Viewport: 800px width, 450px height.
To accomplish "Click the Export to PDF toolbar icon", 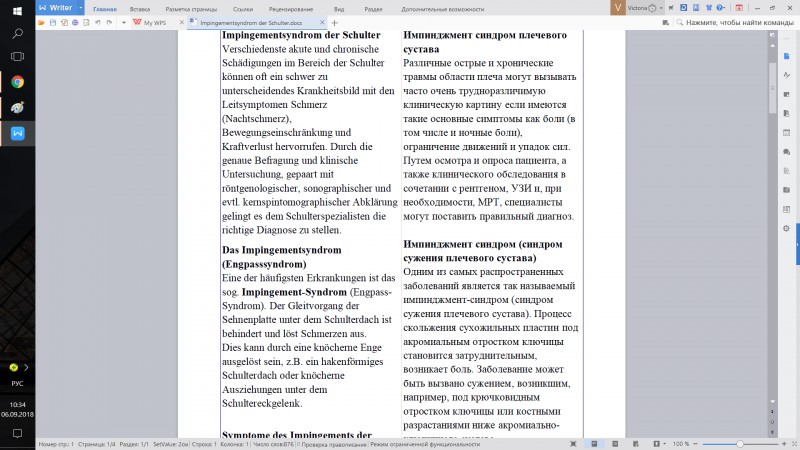I will pos(64,22).
